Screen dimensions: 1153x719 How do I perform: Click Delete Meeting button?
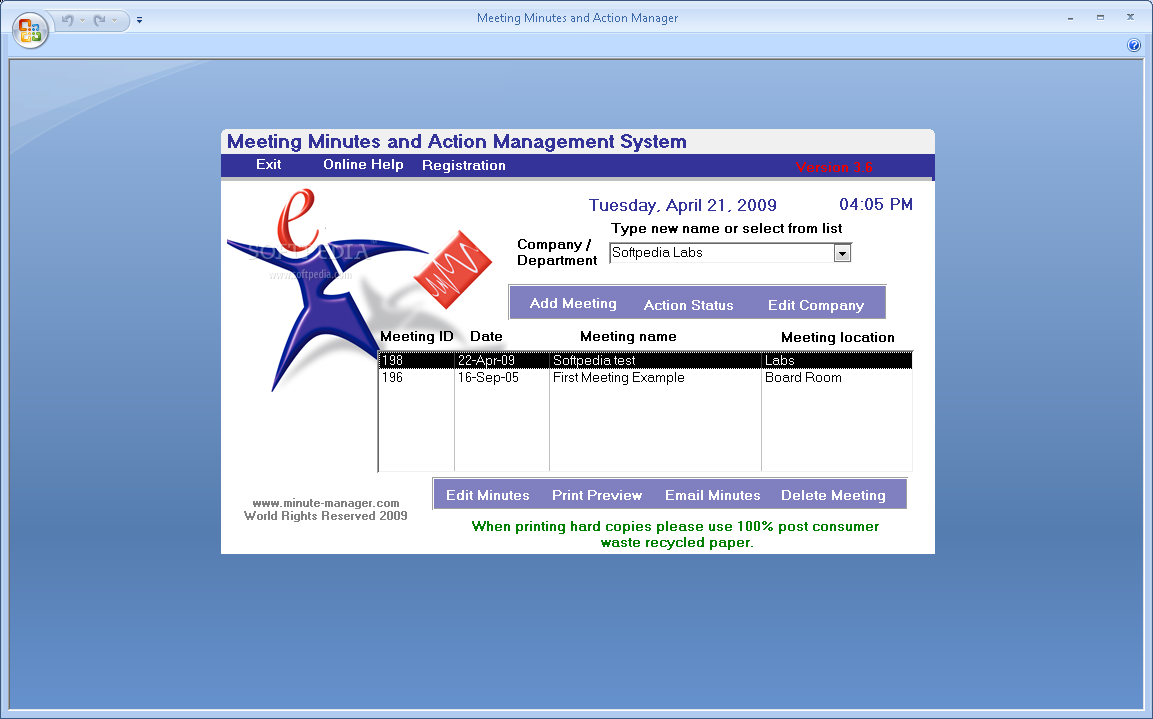pos(833,496)
